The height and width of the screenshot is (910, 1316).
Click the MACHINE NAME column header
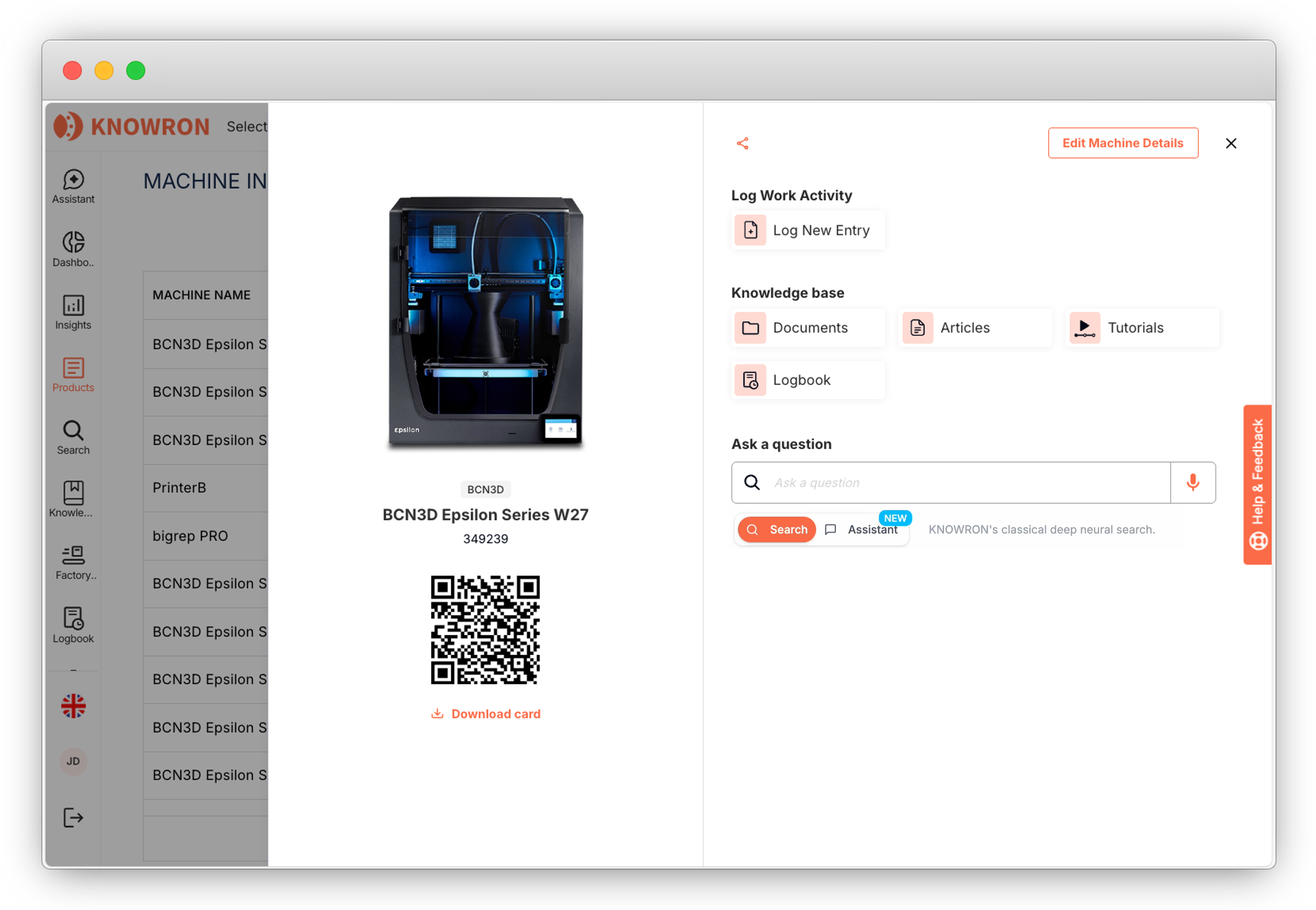[x=201, y=296]
